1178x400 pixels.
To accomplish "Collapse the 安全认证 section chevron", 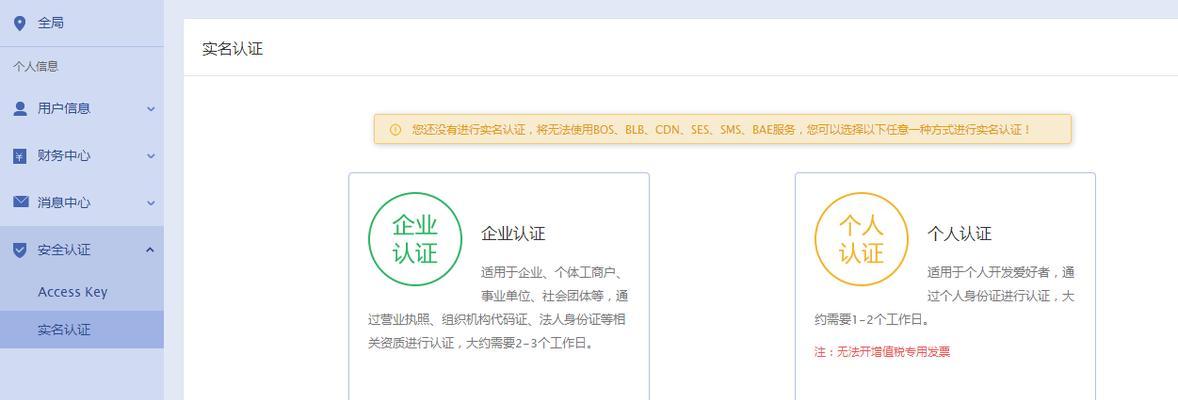I will 151,250.
